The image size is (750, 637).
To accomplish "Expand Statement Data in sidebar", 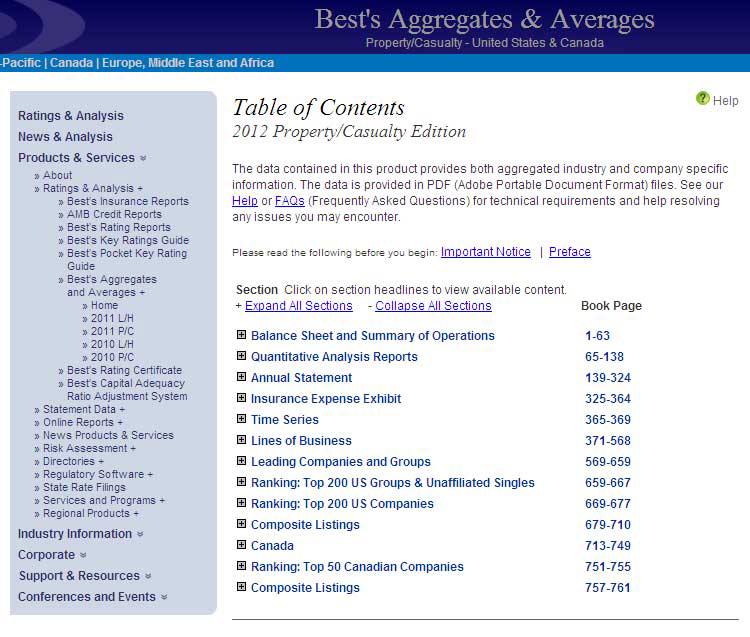I will click(84, 409).
